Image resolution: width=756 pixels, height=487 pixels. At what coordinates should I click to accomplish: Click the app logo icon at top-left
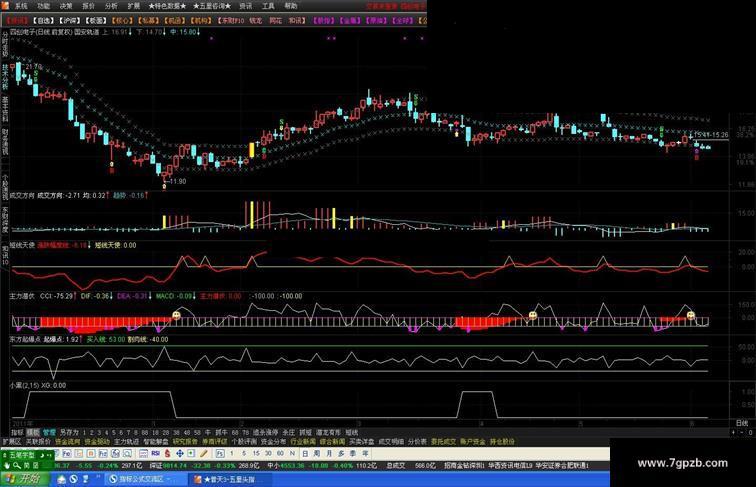point(5,6)
